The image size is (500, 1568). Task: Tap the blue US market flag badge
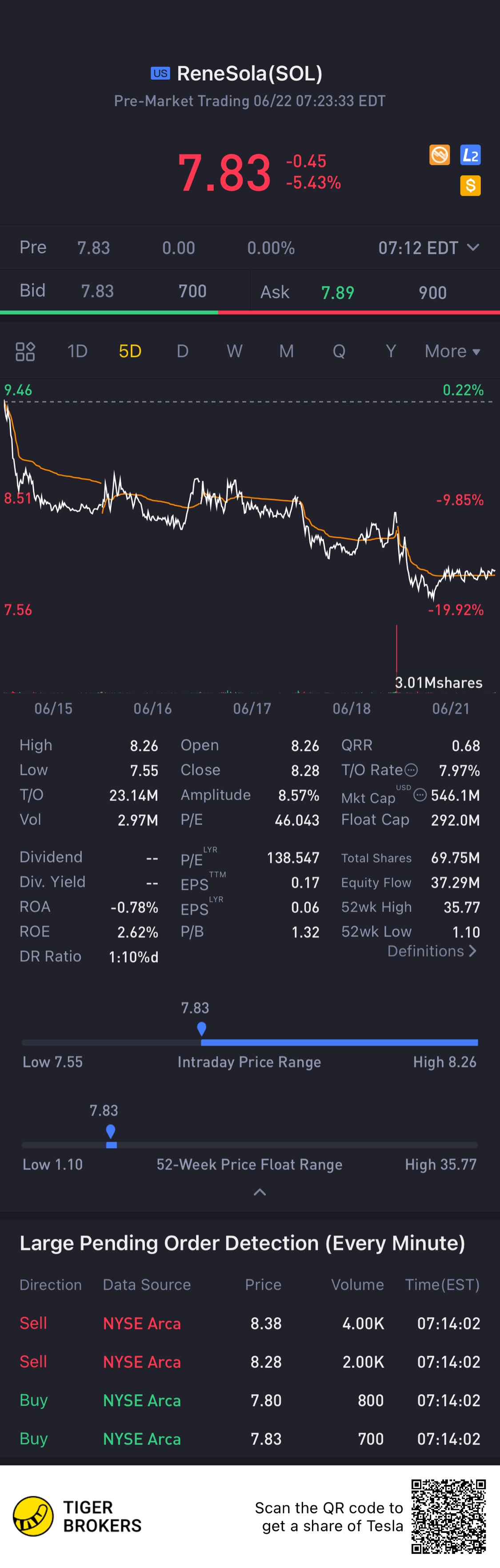160,73
